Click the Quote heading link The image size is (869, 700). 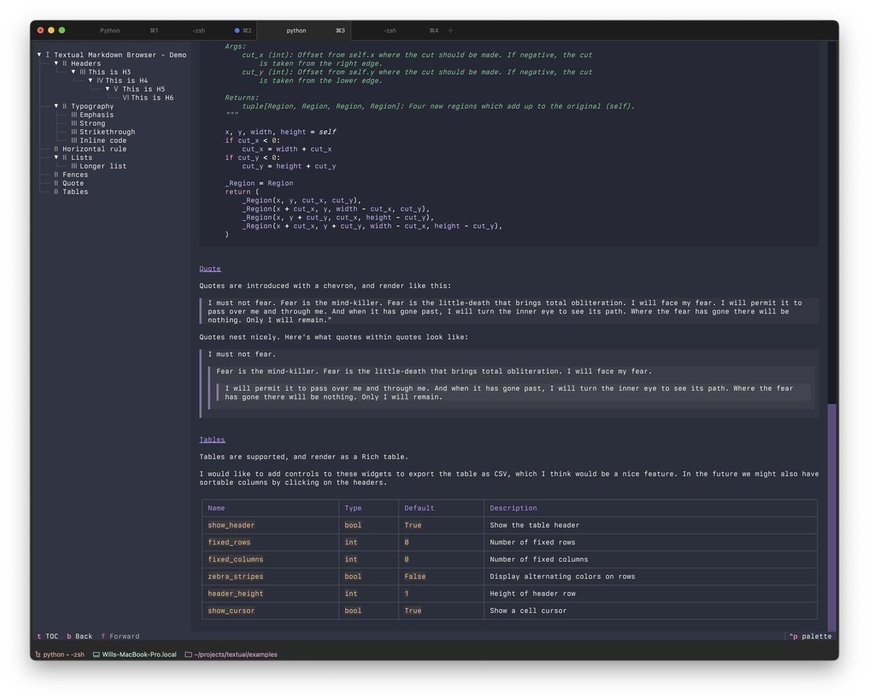pyautogui.click(x=210, y=269)
